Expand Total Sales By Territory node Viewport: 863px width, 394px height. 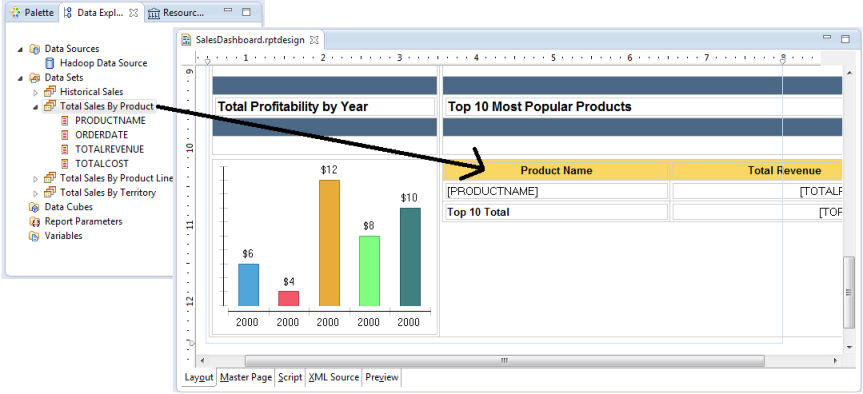tap(36, 193)
